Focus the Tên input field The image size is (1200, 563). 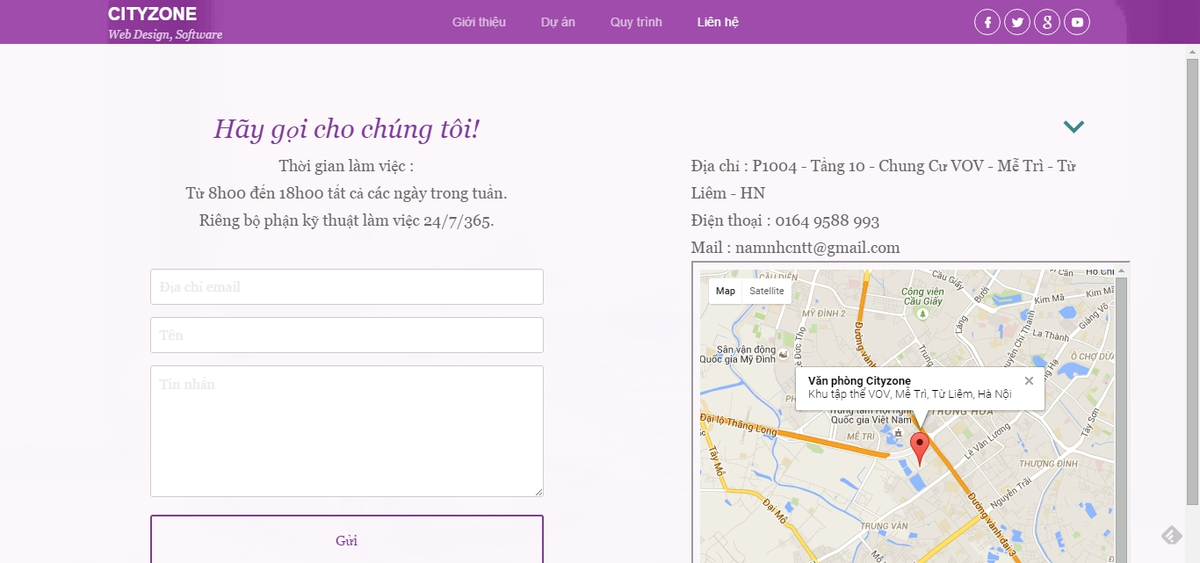coord(347,335)
